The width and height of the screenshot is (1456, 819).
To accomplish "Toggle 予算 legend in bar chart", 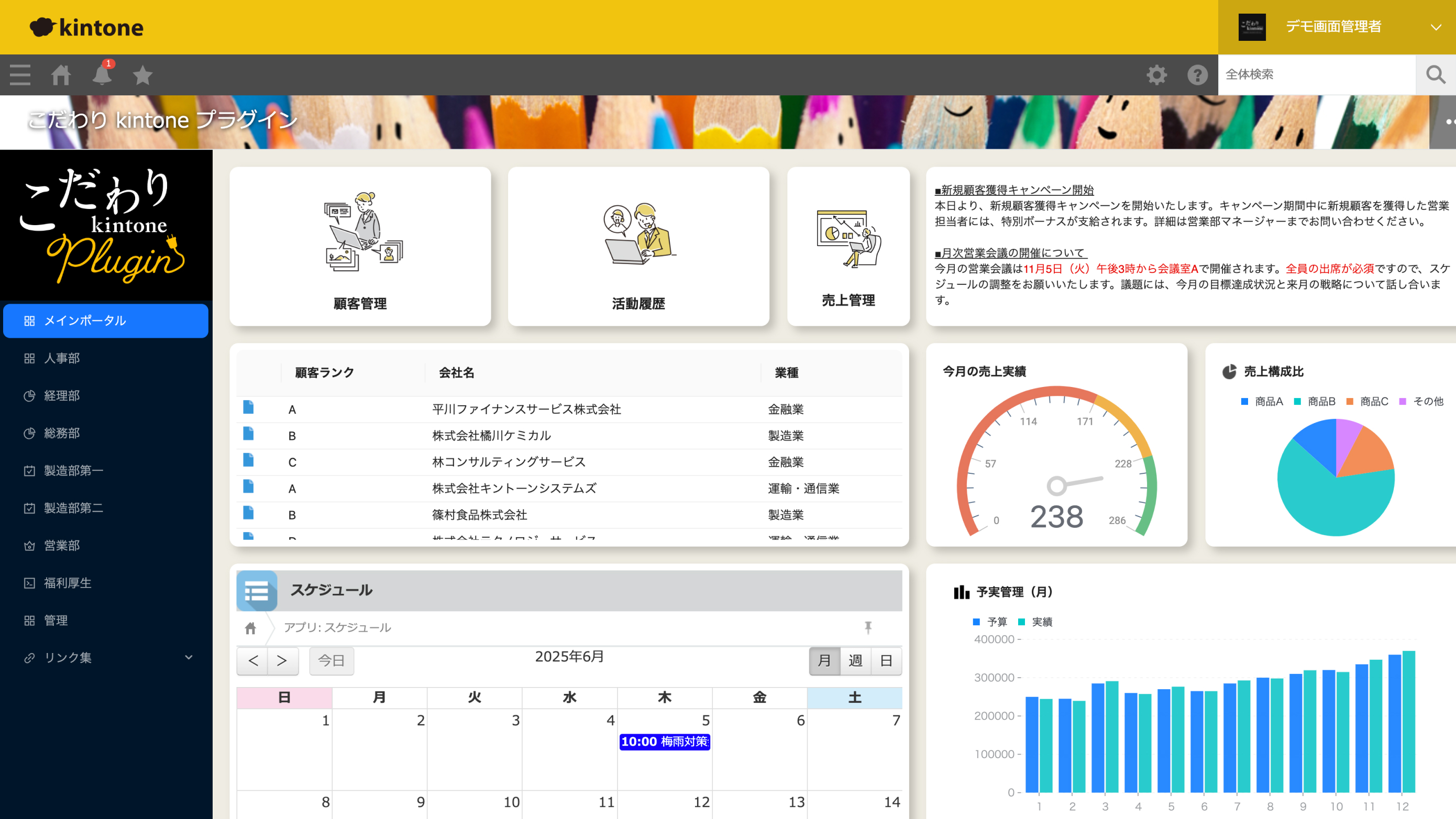I will click(x=990, y=622).
